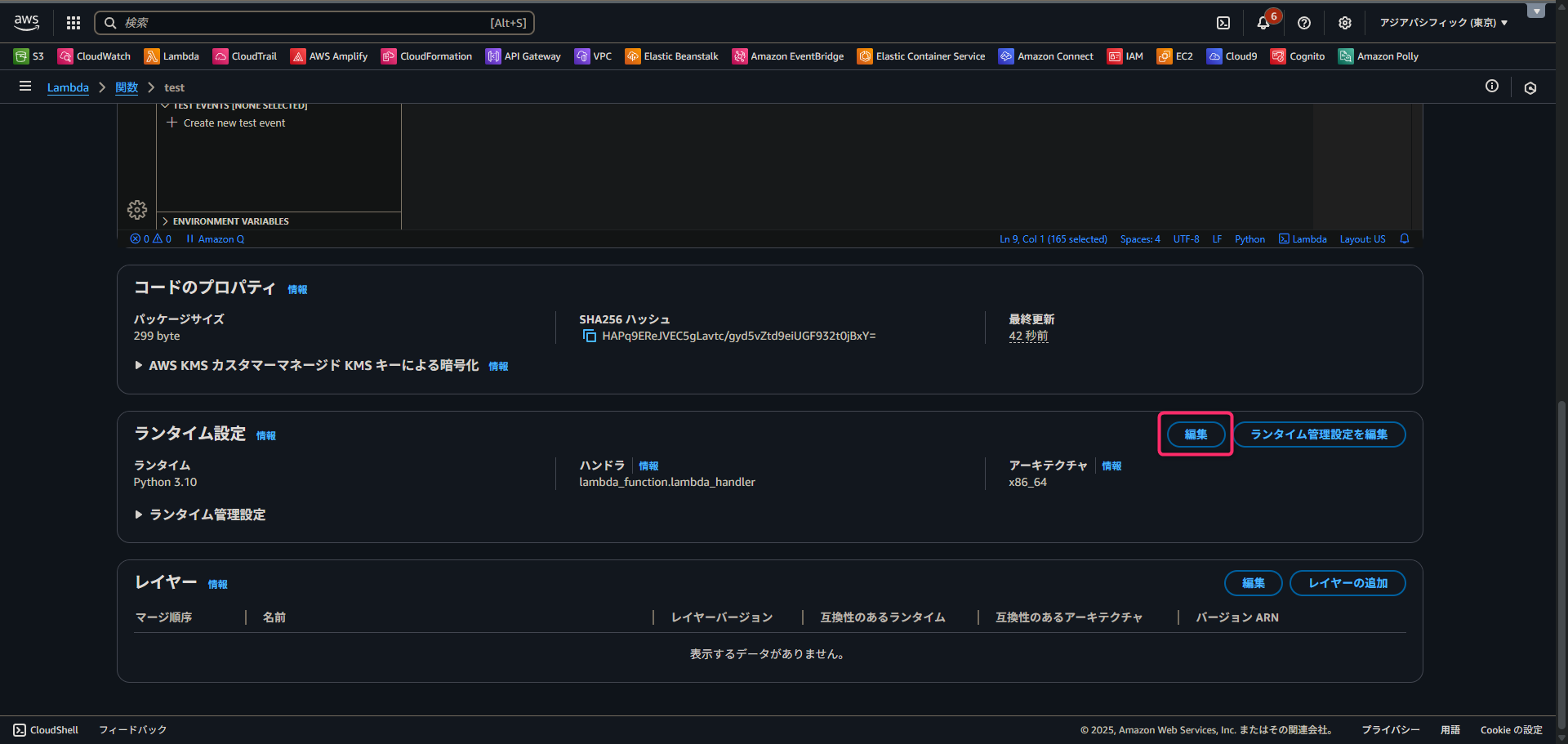Image resolution: width=1568 pixels, height=744 pixels.
Task: Open the info panel circle icon
Action: point(1491,87)
